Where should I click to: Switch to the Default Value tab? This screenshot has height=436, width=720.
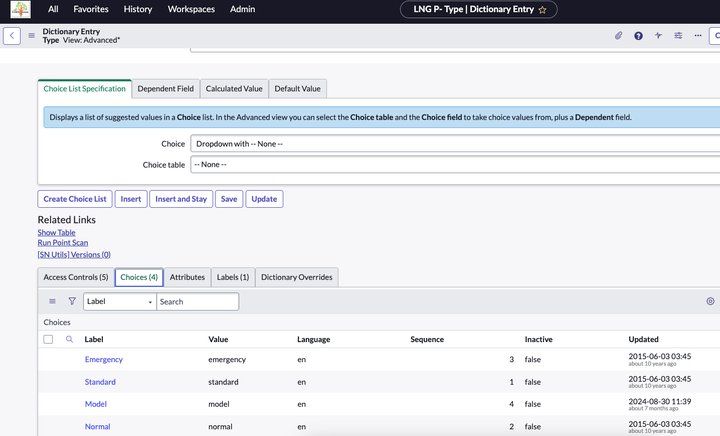(298, 89)
